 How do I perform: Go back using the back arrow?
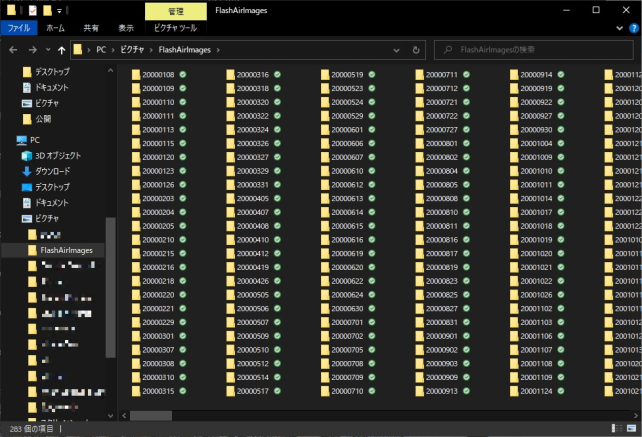12,49
